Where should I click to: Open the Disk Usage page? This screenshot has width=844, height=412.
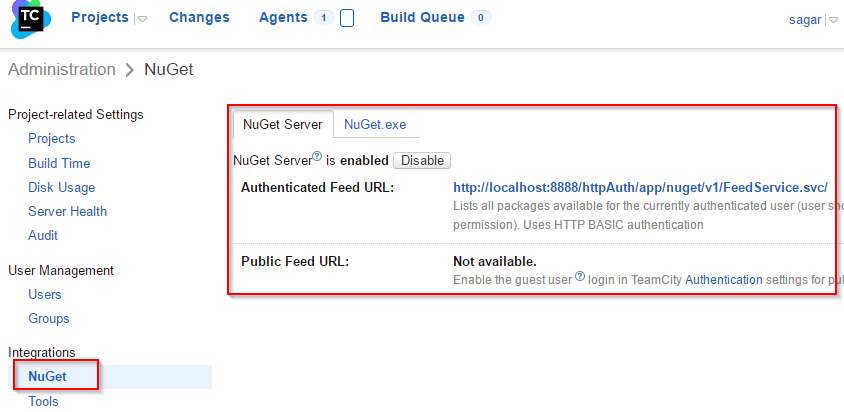click(x=61, y=187)
